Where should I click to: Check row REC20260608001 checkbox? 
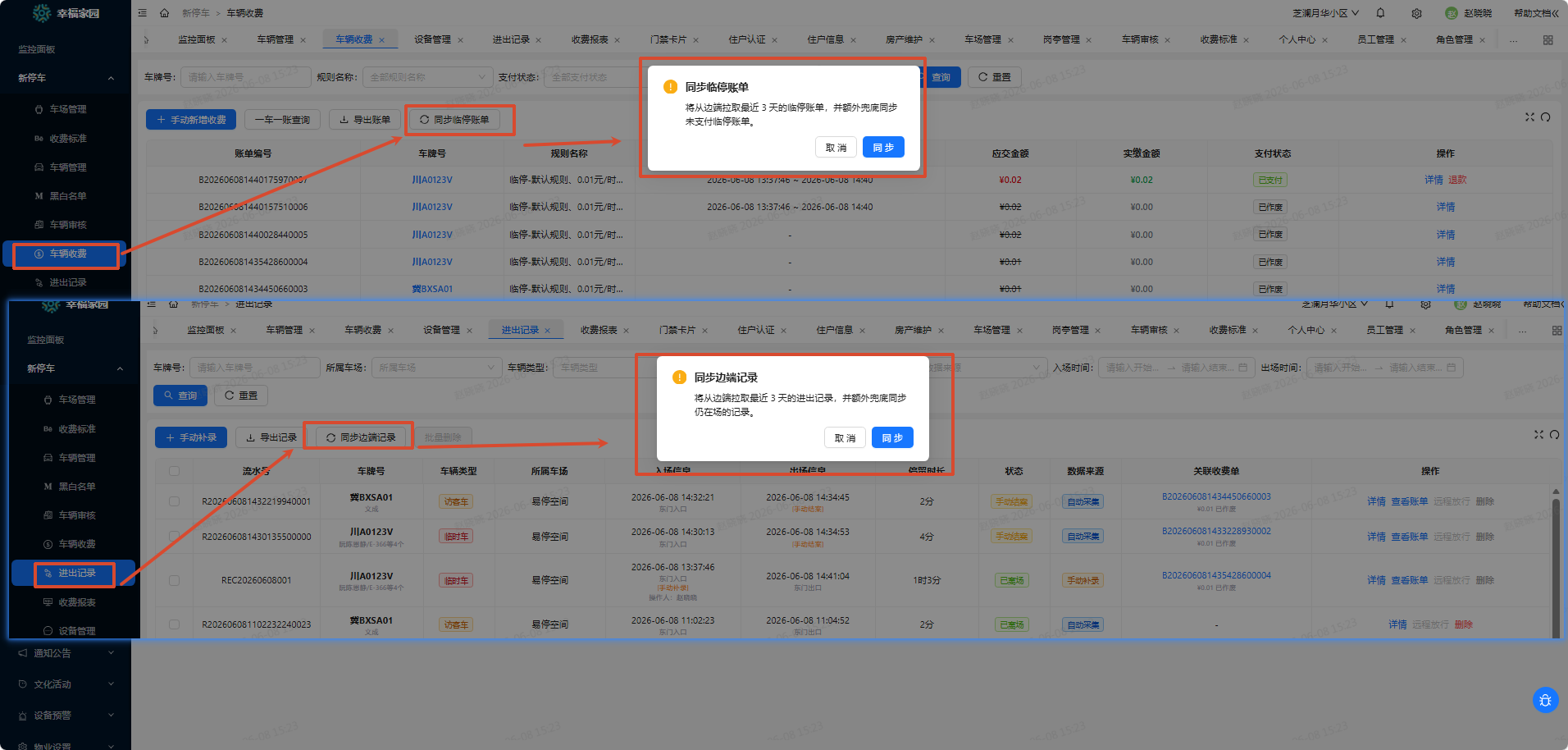click(x=174, y=580)
